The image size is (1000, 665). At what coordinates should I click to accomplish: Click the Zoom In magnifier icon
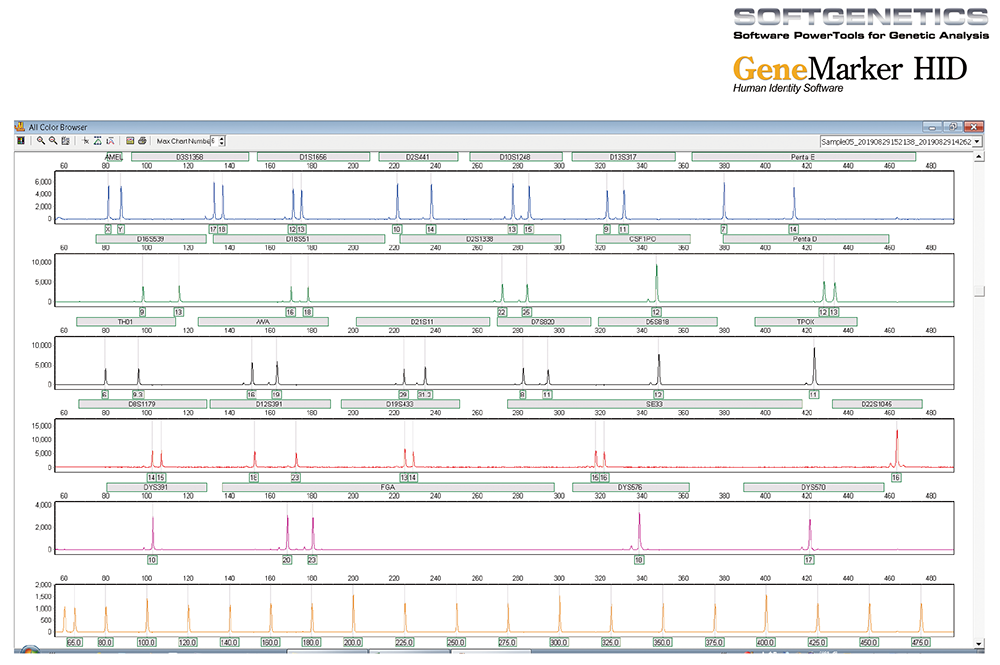(40, 141)
